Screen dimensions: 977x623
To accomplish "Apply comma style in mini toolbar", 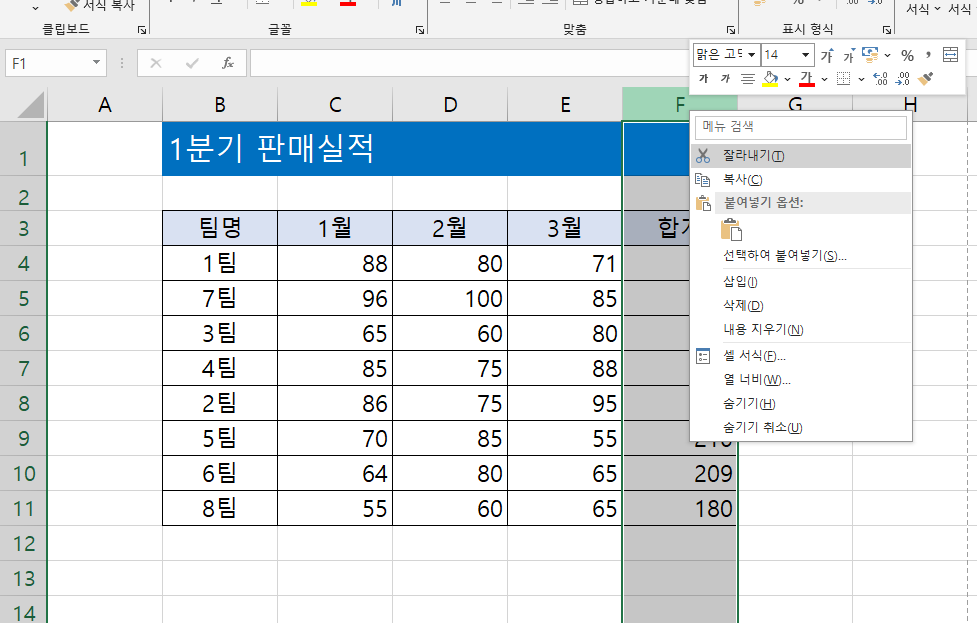I will 928,55.
